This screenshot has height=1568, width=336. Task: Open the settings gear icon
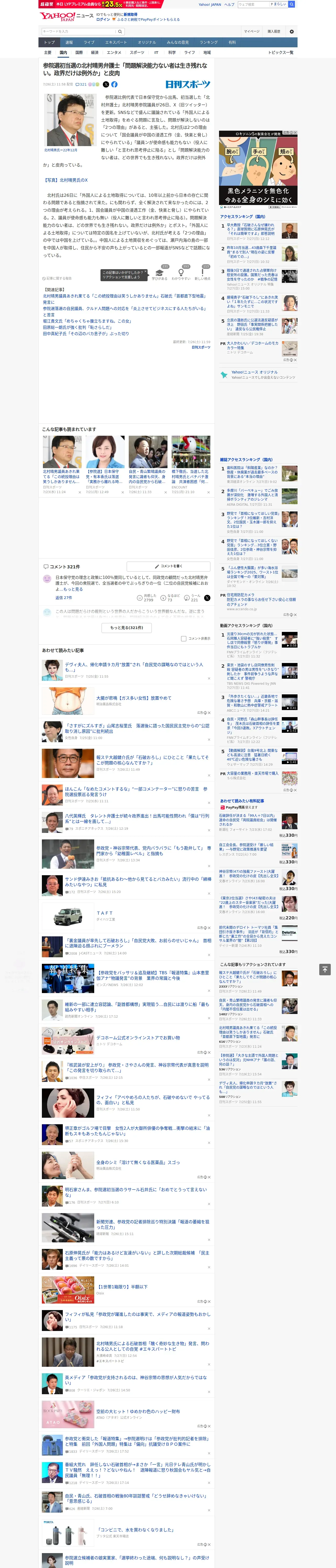pos(292,32)
